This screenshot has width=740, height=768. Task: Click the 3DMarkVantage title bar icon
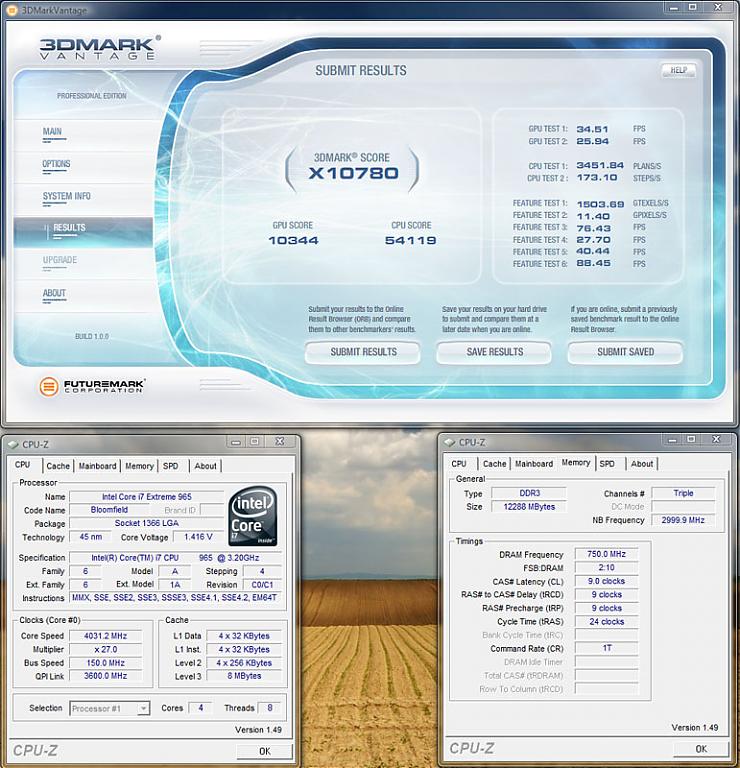[x=12, y=10]
